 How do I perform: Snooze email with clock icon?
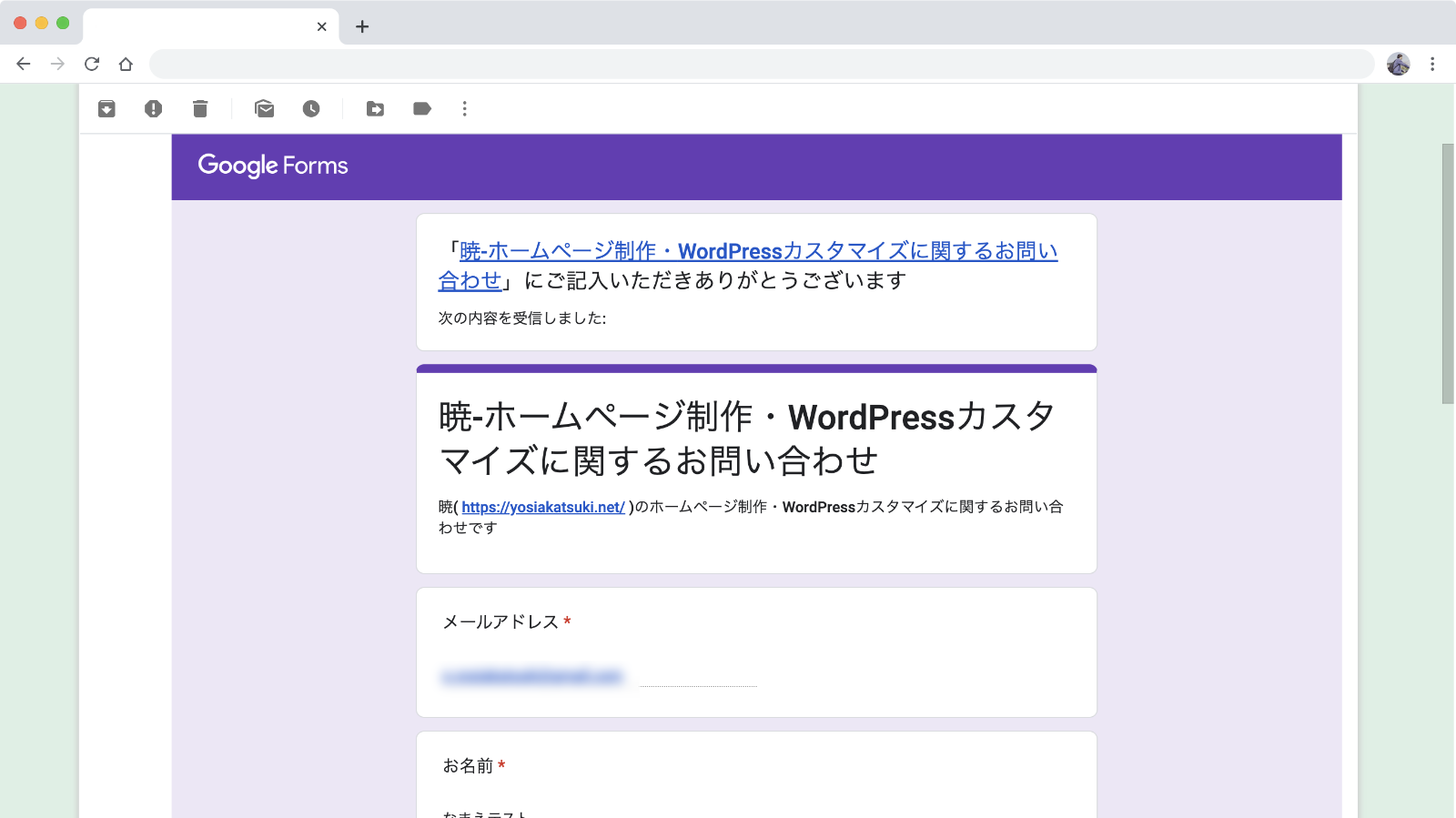click(x=311, y=109)
